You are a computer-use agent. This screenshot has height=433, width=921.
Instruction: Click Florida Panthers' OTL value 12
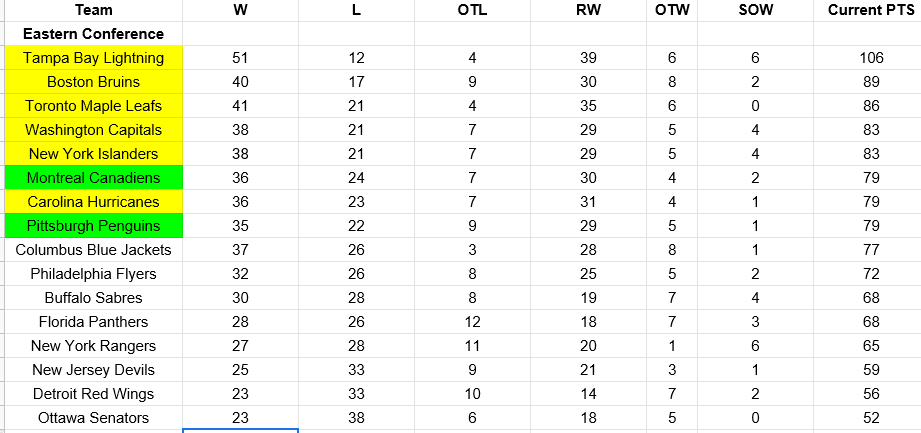click(x=472, y=321)
